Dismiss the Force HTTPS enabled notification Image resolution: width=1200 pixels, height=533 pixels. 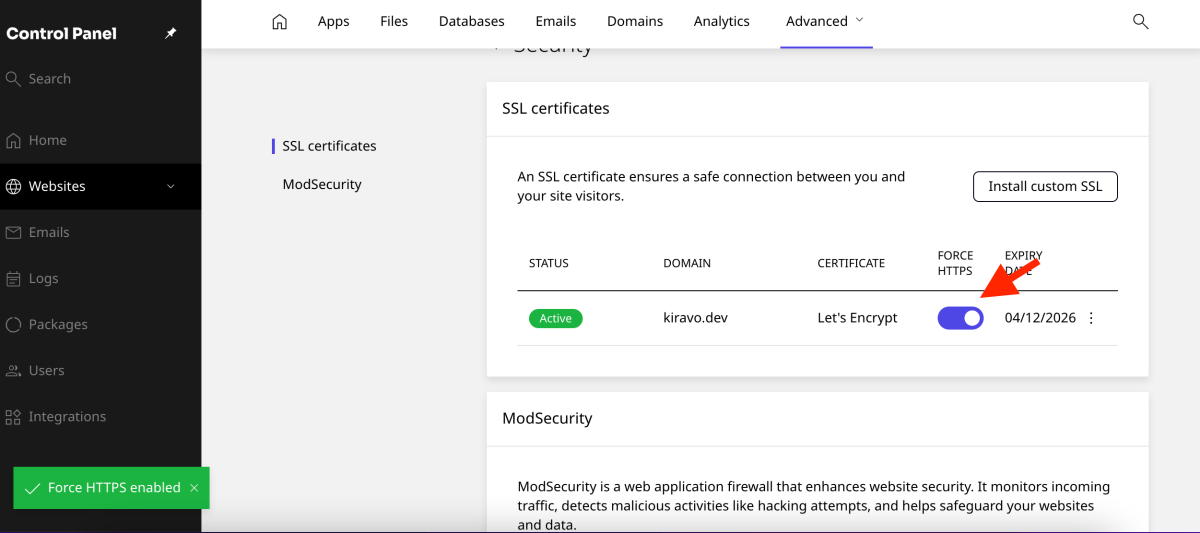(194, 488)
